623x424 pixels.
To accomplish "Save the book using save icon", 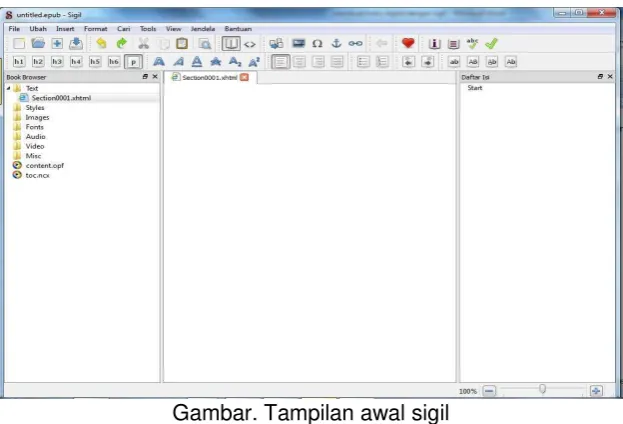I will 76,43.
